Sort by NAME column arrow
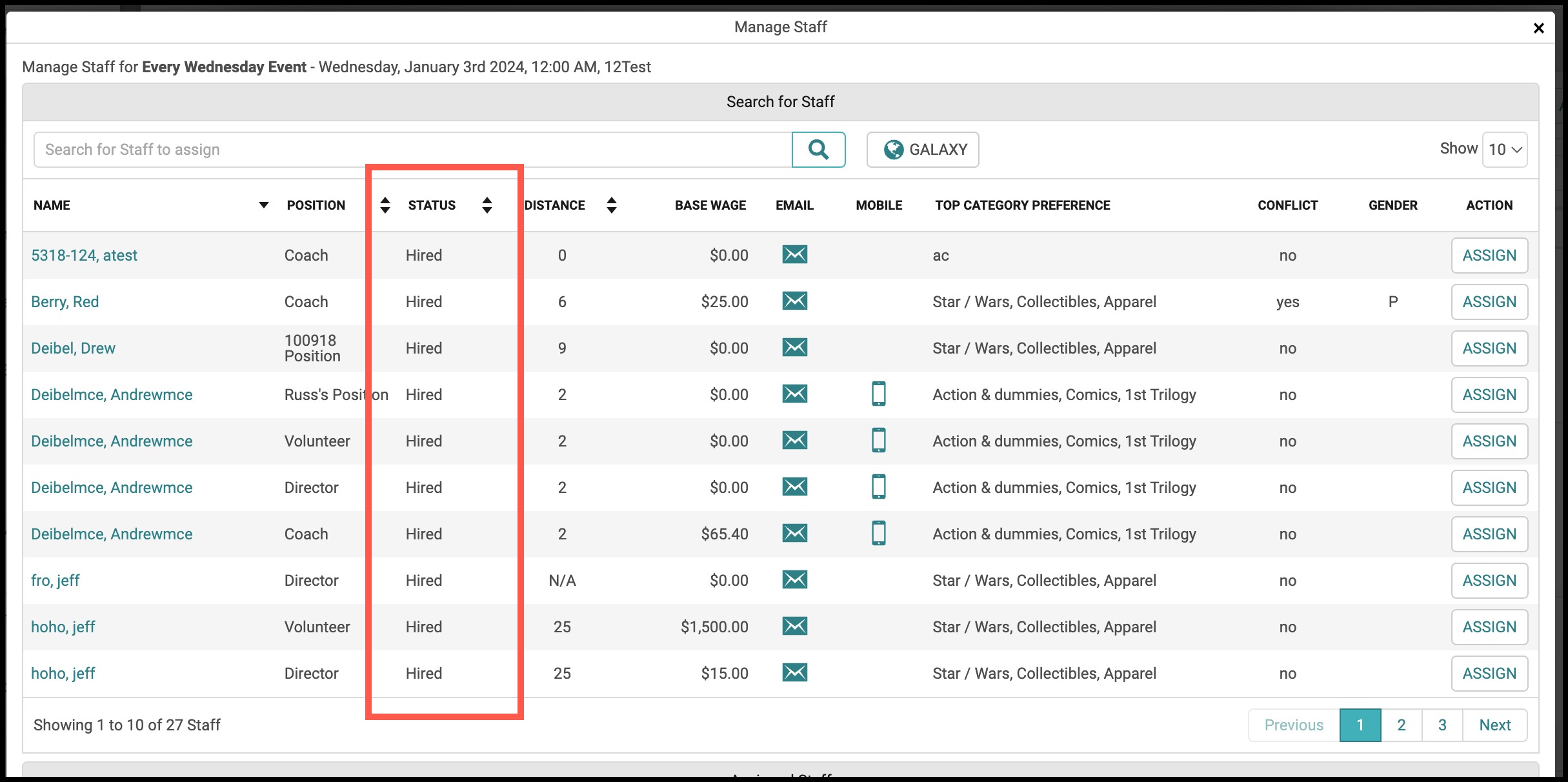The image size is (1568, 782). coord(263,205)
